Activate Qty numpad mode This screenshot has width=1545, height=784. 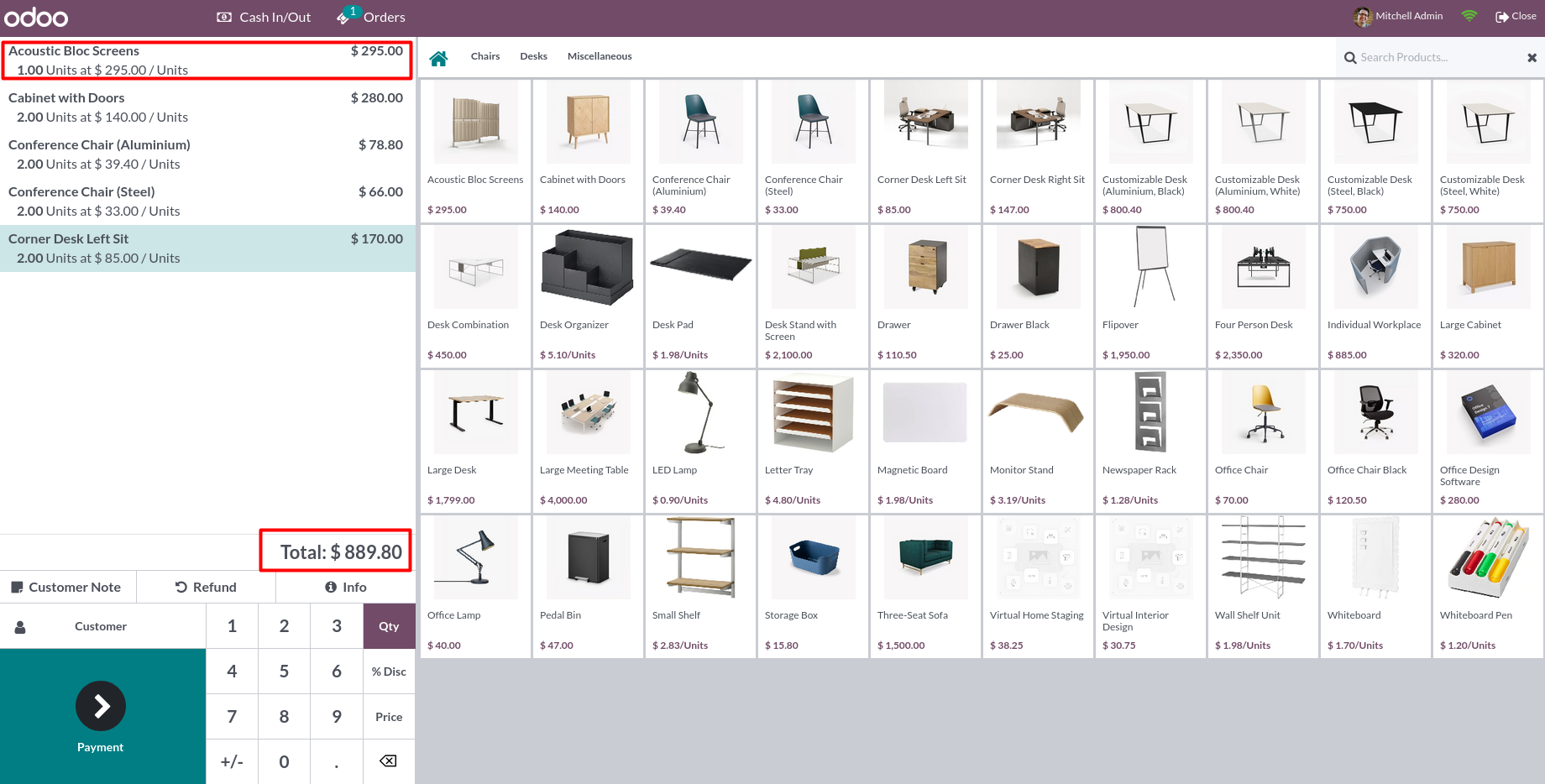pos(389,626)
